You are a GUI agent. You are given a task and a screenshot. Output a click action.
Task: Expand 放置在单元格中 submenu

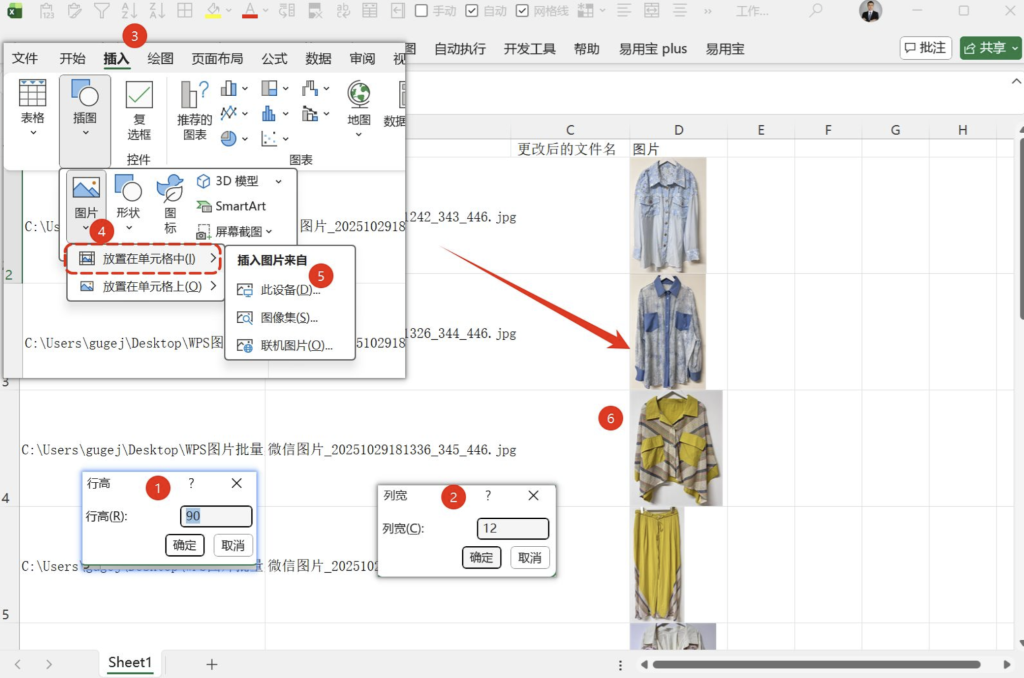144,259
